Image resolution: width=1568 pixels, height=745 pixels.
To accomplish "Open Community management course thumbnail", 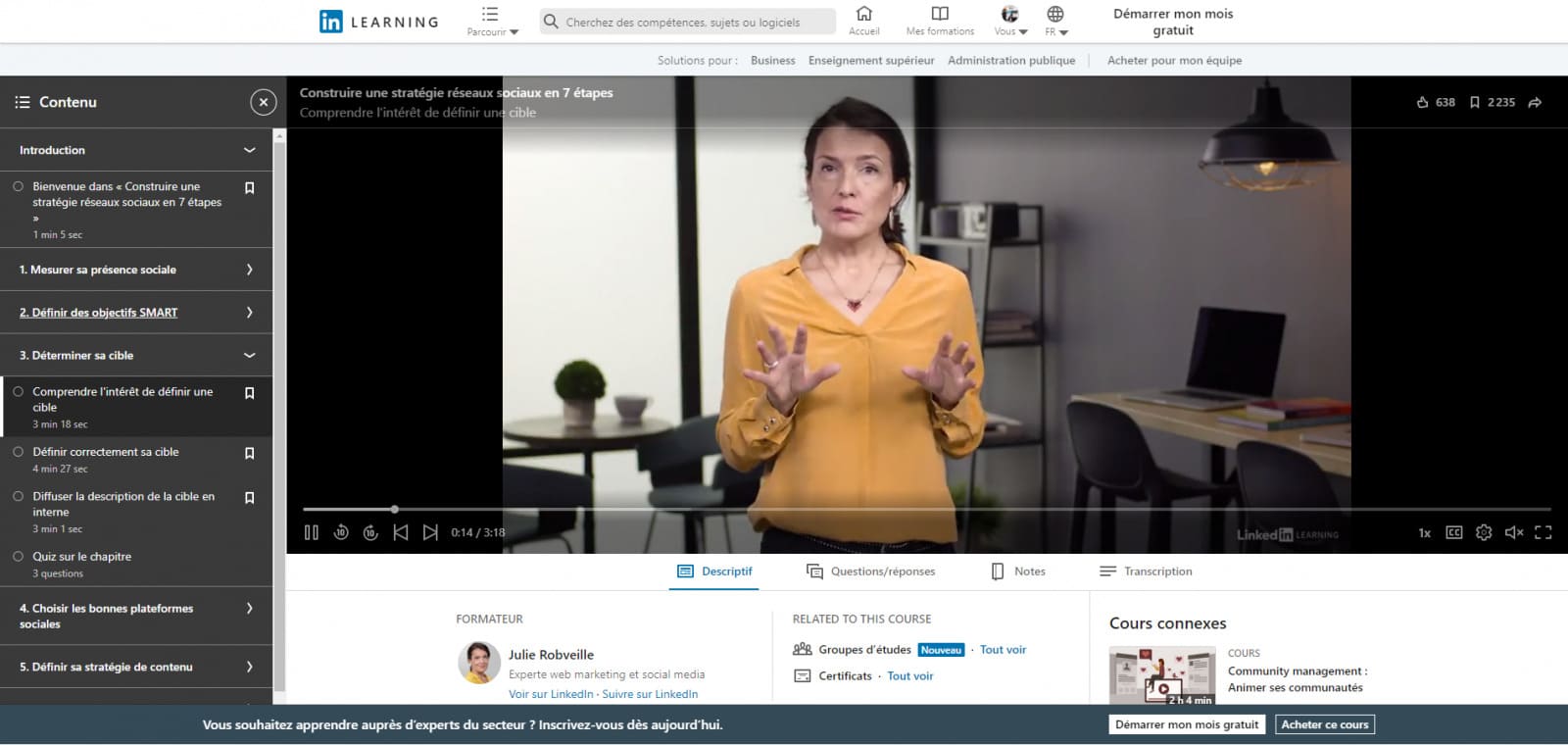I will (x=1162, y=676).
